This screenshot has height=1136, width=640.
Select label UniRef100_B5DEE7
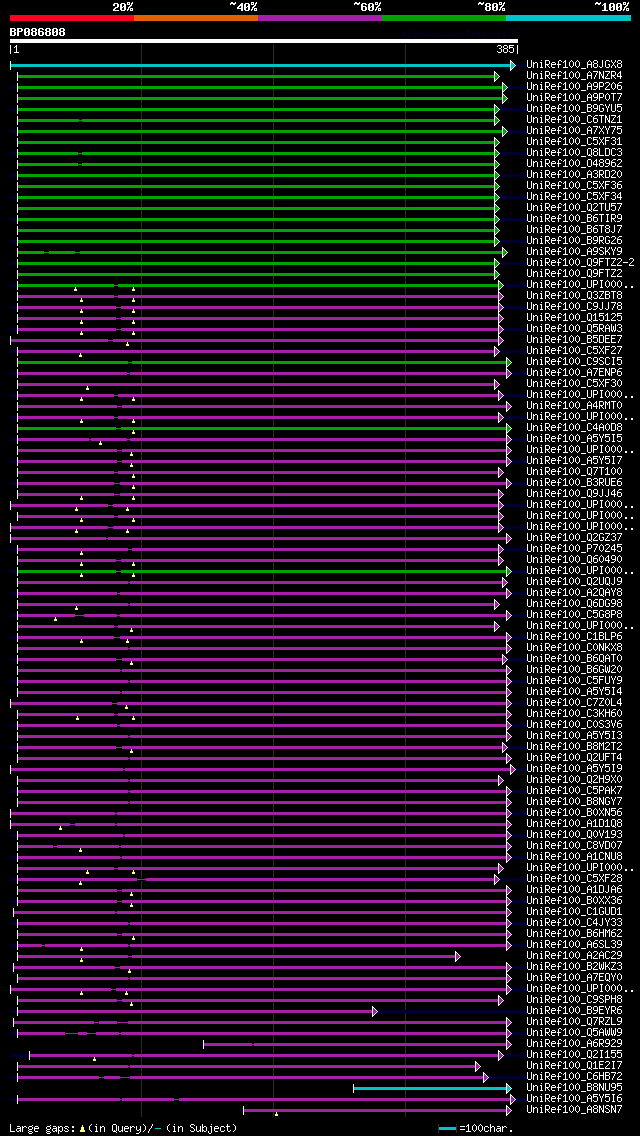coord(574,339)
